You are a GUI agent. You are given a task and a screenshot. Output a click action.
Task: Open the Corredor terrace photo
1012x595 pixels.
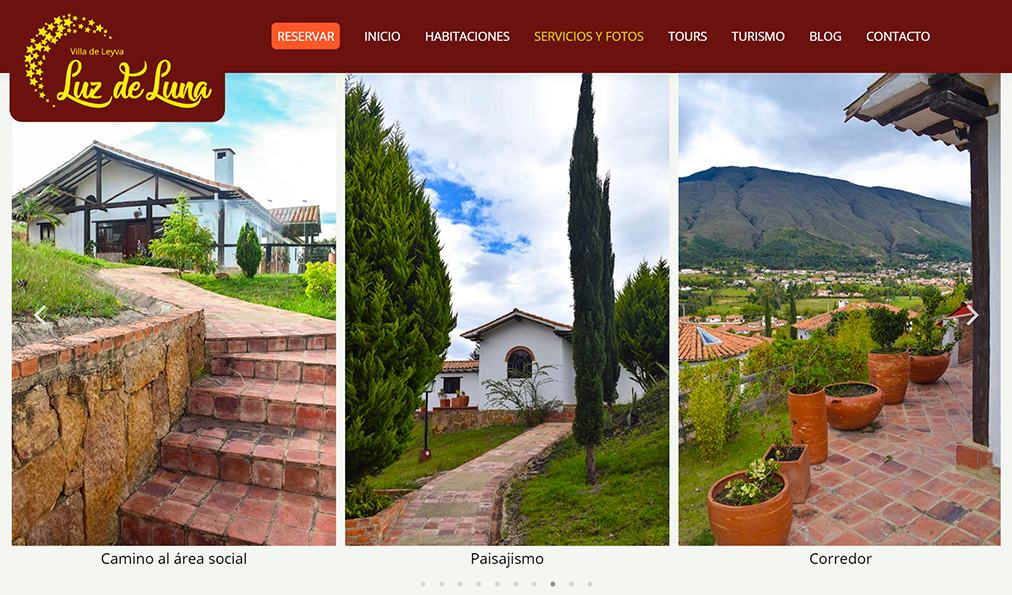(x=840, y=309)
